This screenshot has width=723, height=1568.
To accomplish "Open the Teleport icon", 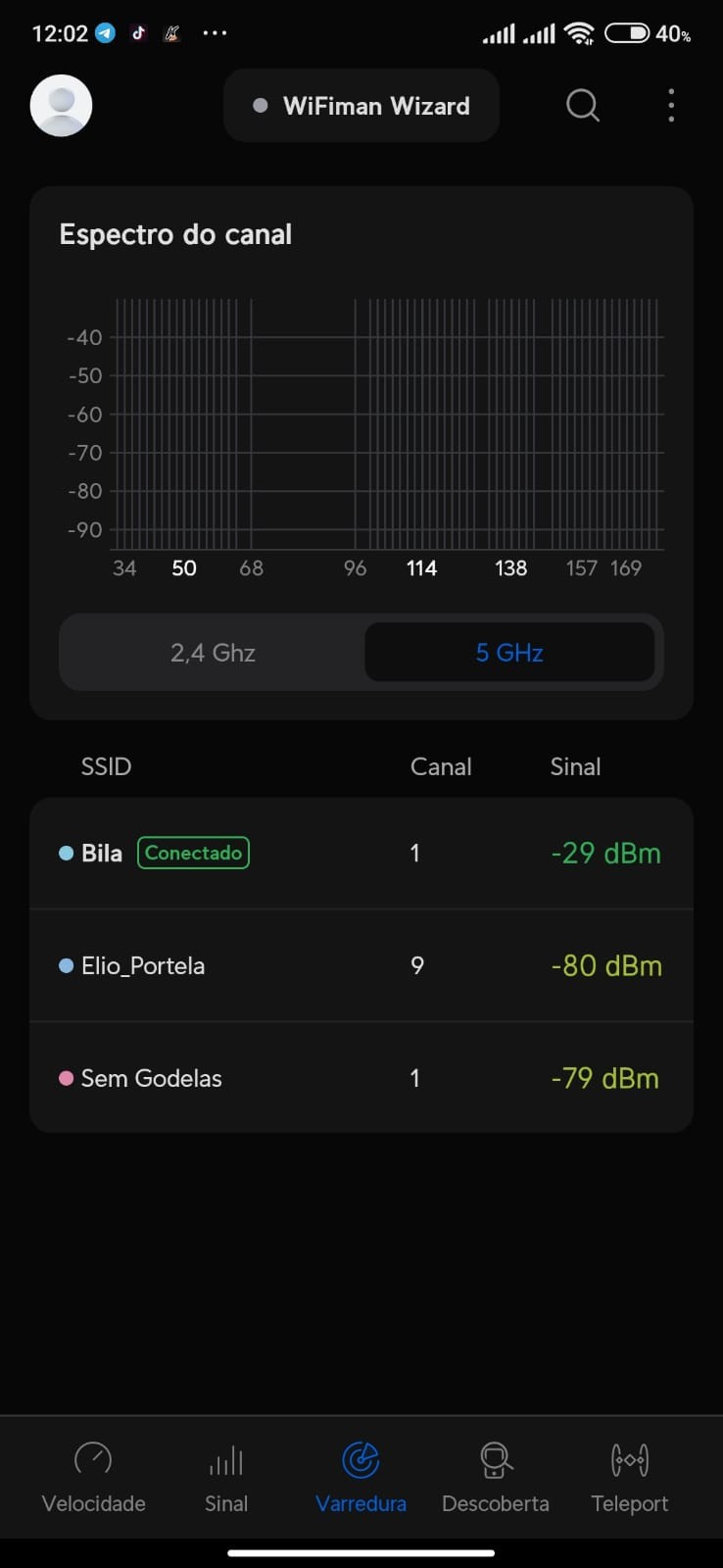I will click(x=629, y=1460).
